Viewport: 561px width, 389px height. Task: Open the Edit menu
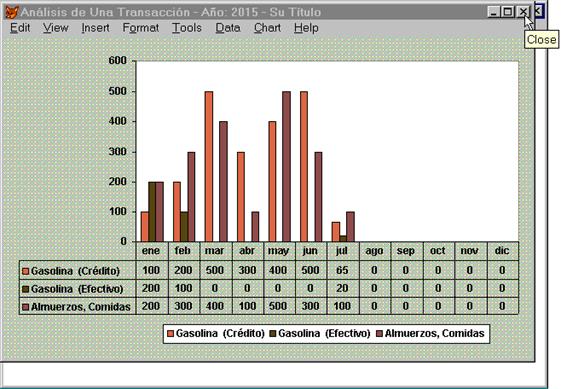click(20, 28)
